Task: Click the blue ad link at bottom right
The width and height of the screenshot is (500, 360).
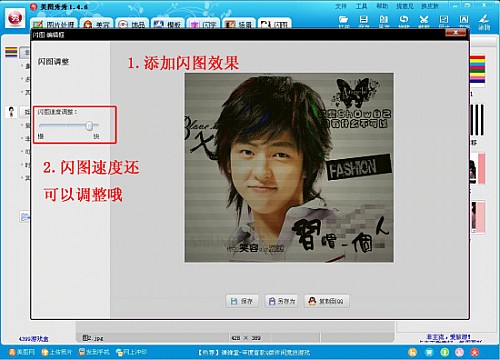Action: coord(449,338)
